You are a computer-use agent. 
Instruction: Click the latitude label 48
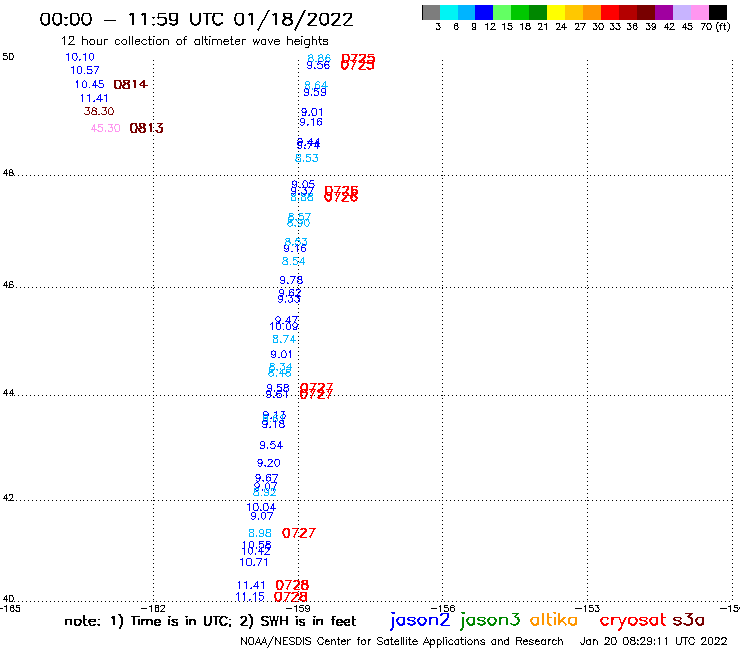pyautogui.click(x=8, y=173)
